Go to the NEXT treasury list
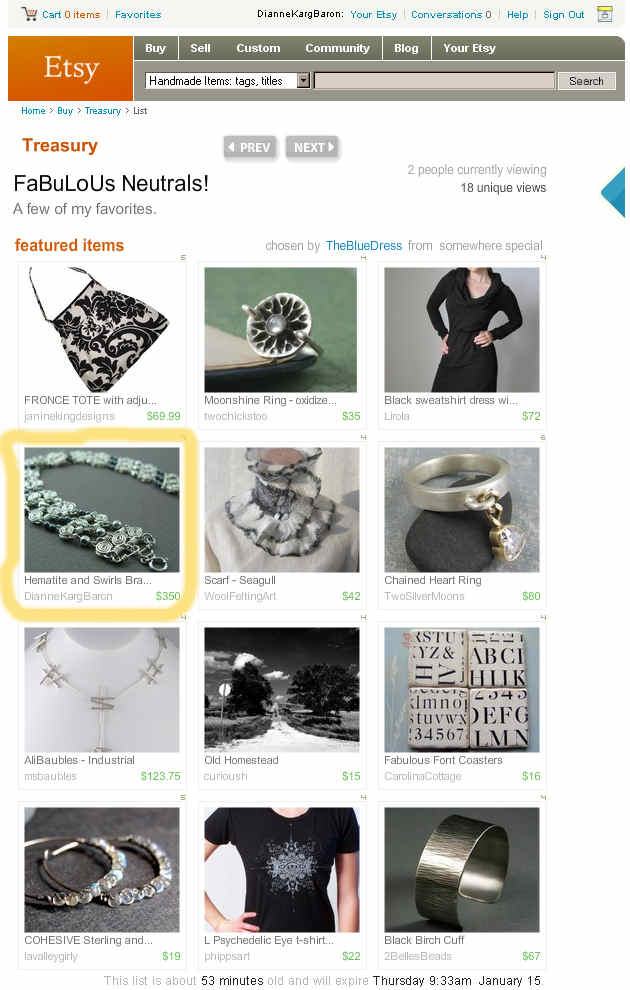The height and width of the screenshot is (990, 630). 312,147
